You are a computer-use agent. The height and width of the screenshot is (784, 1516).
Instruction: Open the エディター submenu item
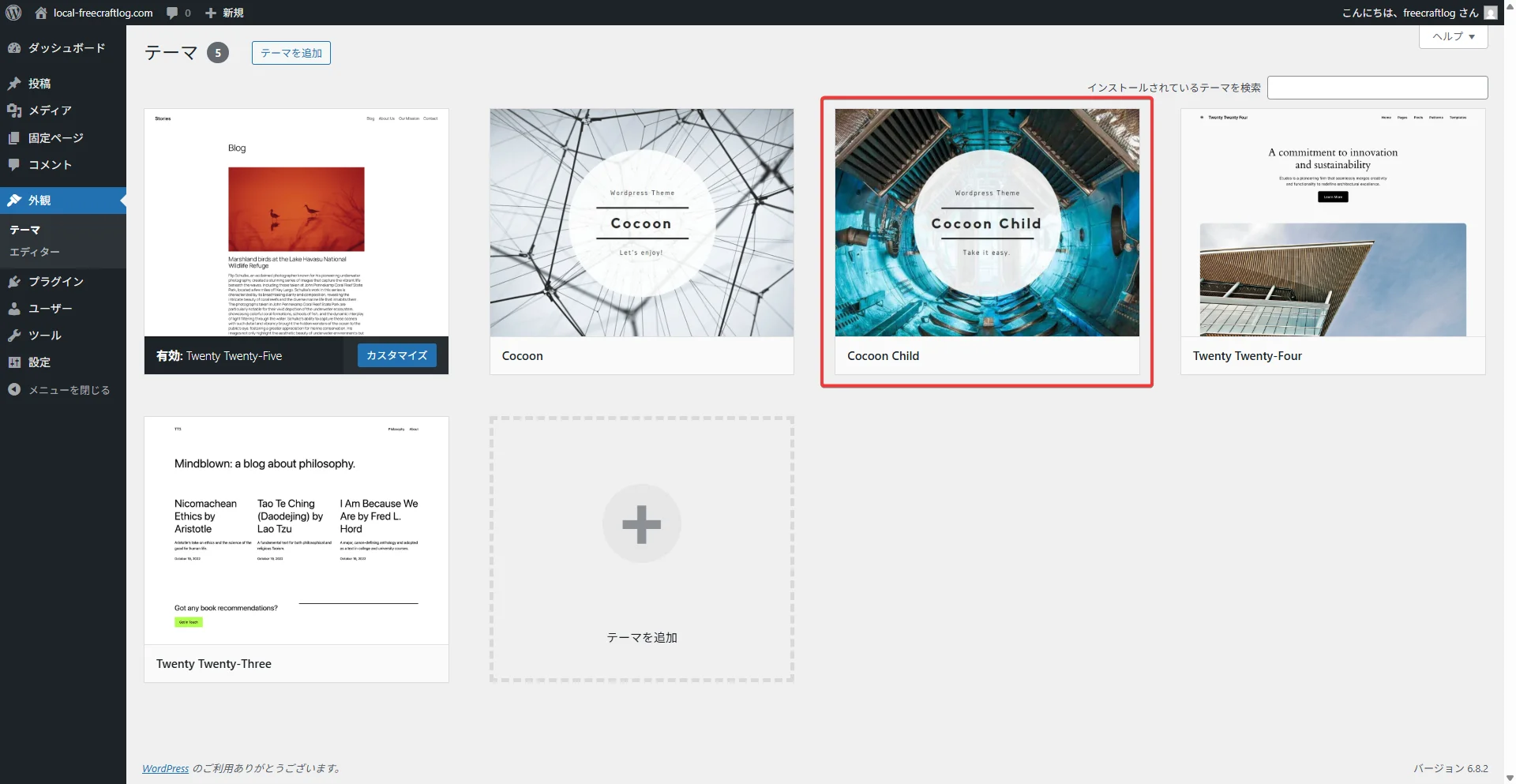35,252
